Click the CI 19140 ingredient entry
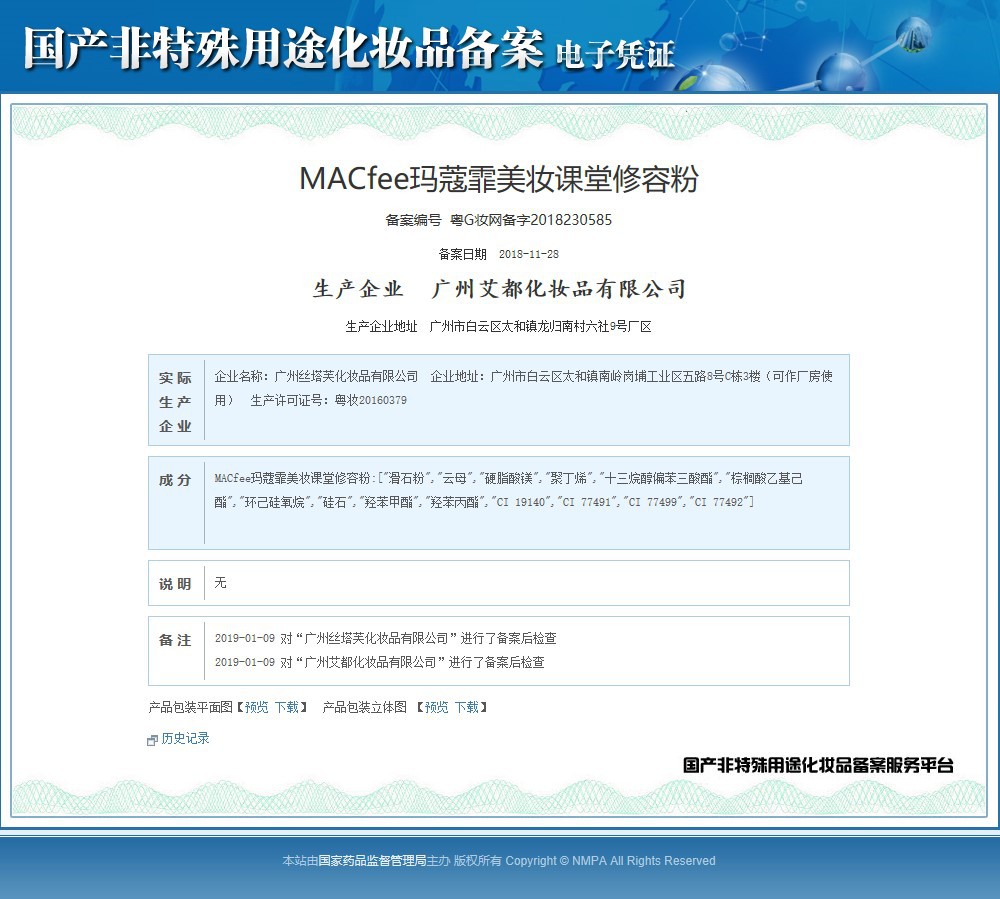 (523, 502)
